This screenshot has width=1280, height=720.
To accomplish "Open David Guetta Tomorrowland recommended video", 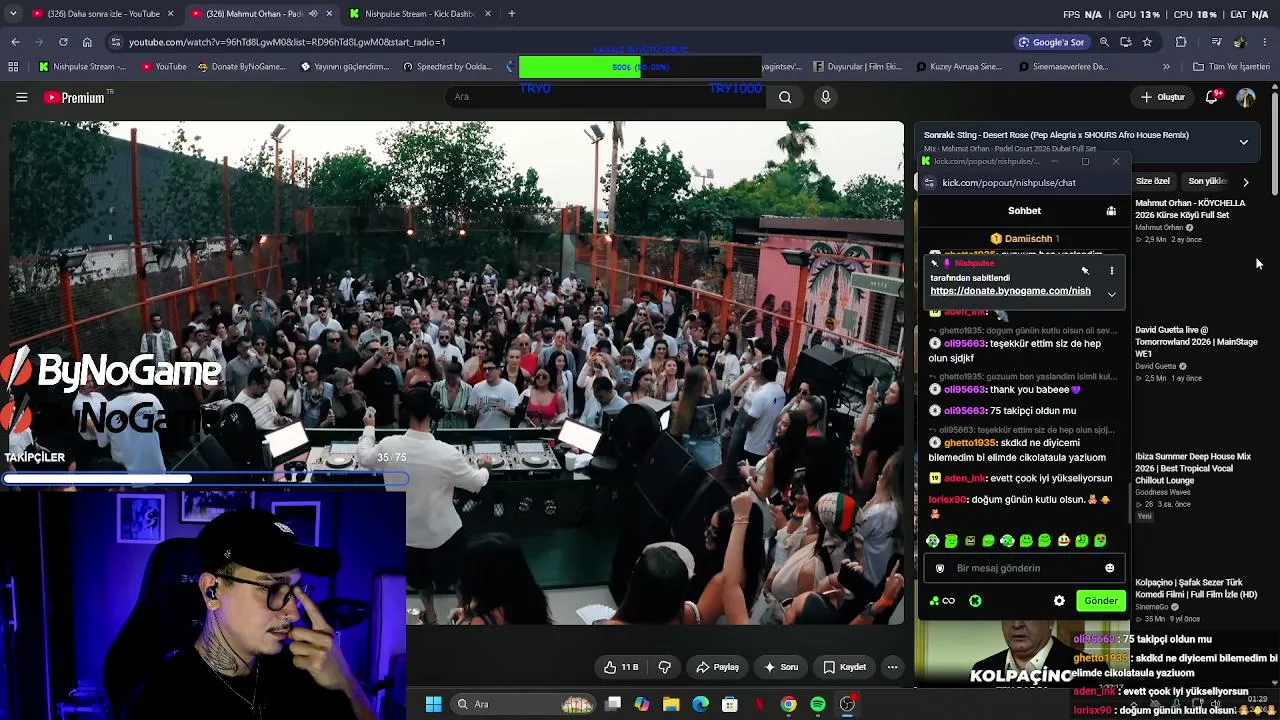I will pos(1196,341).
